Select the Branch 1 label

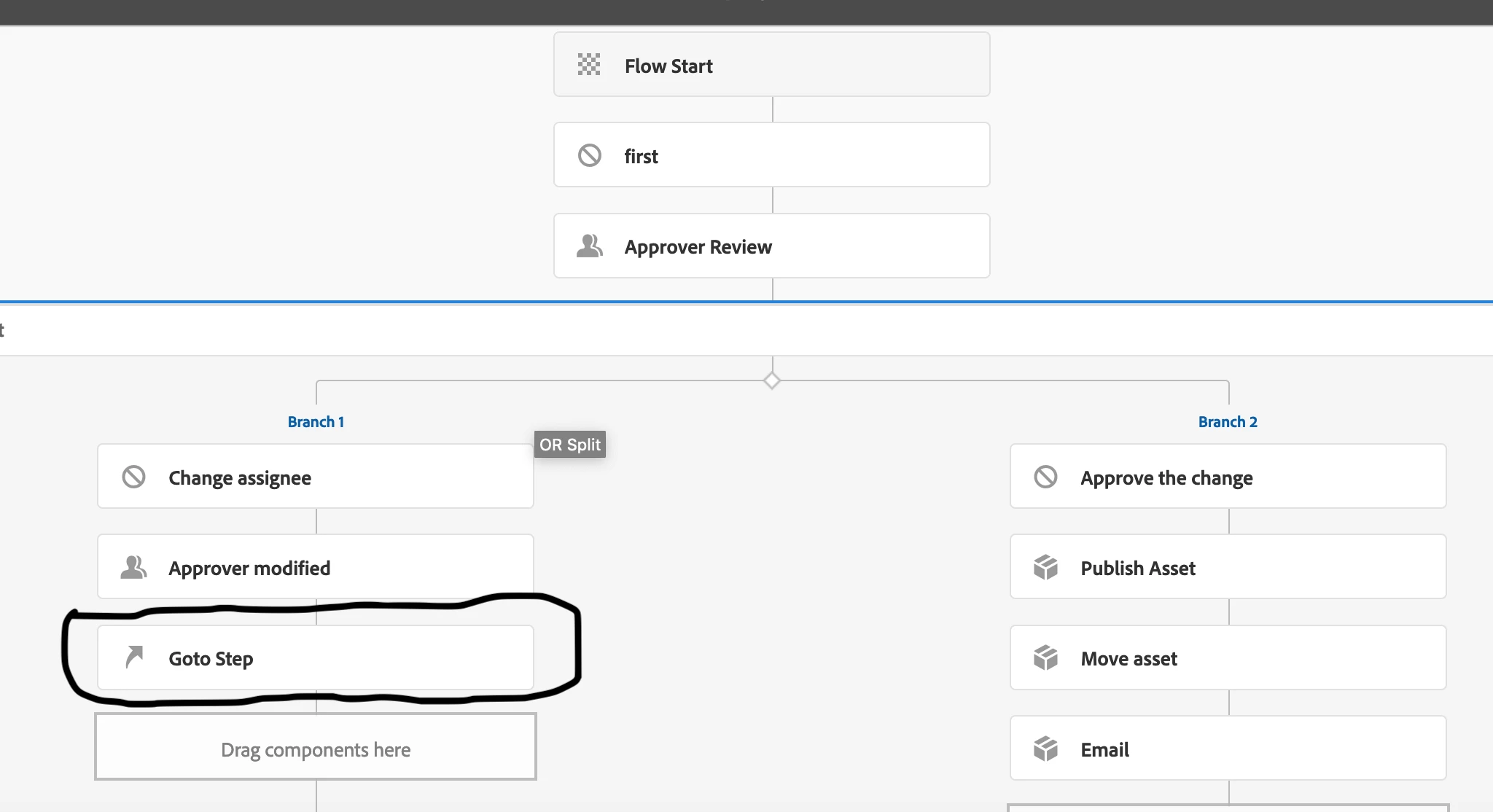pyautogui.click(x=316, y=422)
